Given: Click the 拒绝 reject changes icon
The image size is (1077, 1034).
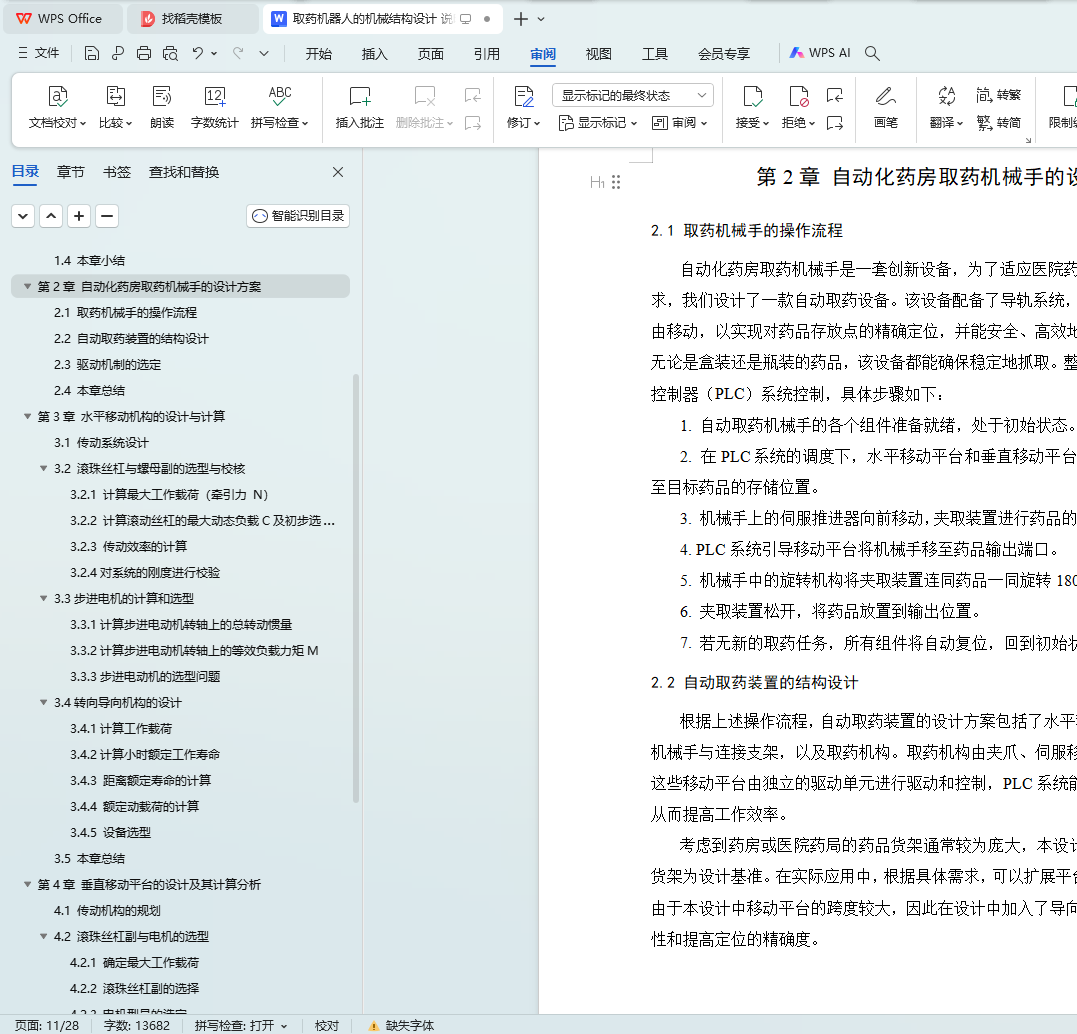Looking at the screenshot, I should (x=798, y=97).
